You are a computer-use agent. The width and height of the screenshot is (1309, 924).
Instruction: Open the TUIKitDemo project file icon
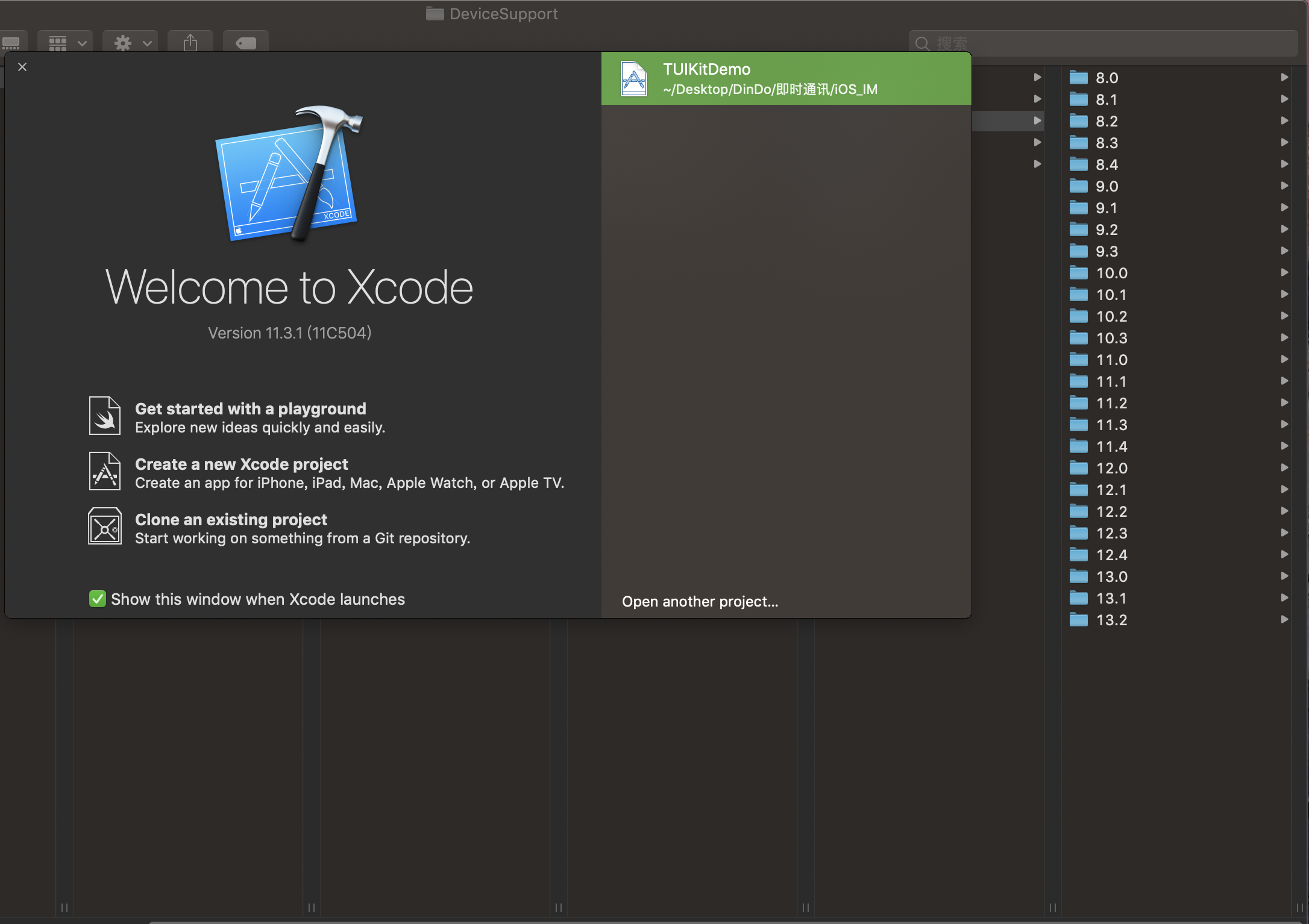pyautogui.click(x=633, y=79)
